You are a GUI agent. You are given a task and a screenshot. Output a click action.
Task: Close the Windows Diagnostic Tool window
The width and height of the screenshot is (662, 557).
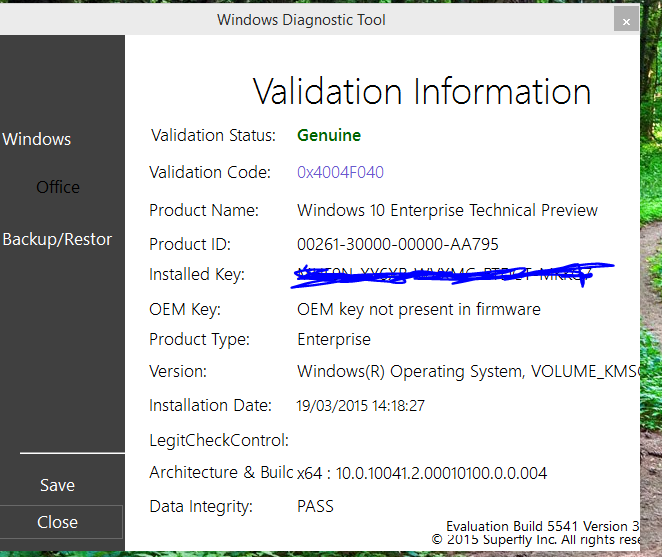tap(626, 21)
